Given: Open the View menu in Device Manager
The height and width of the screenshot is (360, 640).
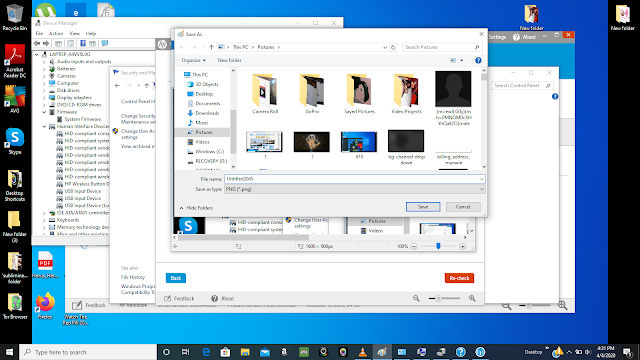Looking at the screenshot, I should (74, 33).
